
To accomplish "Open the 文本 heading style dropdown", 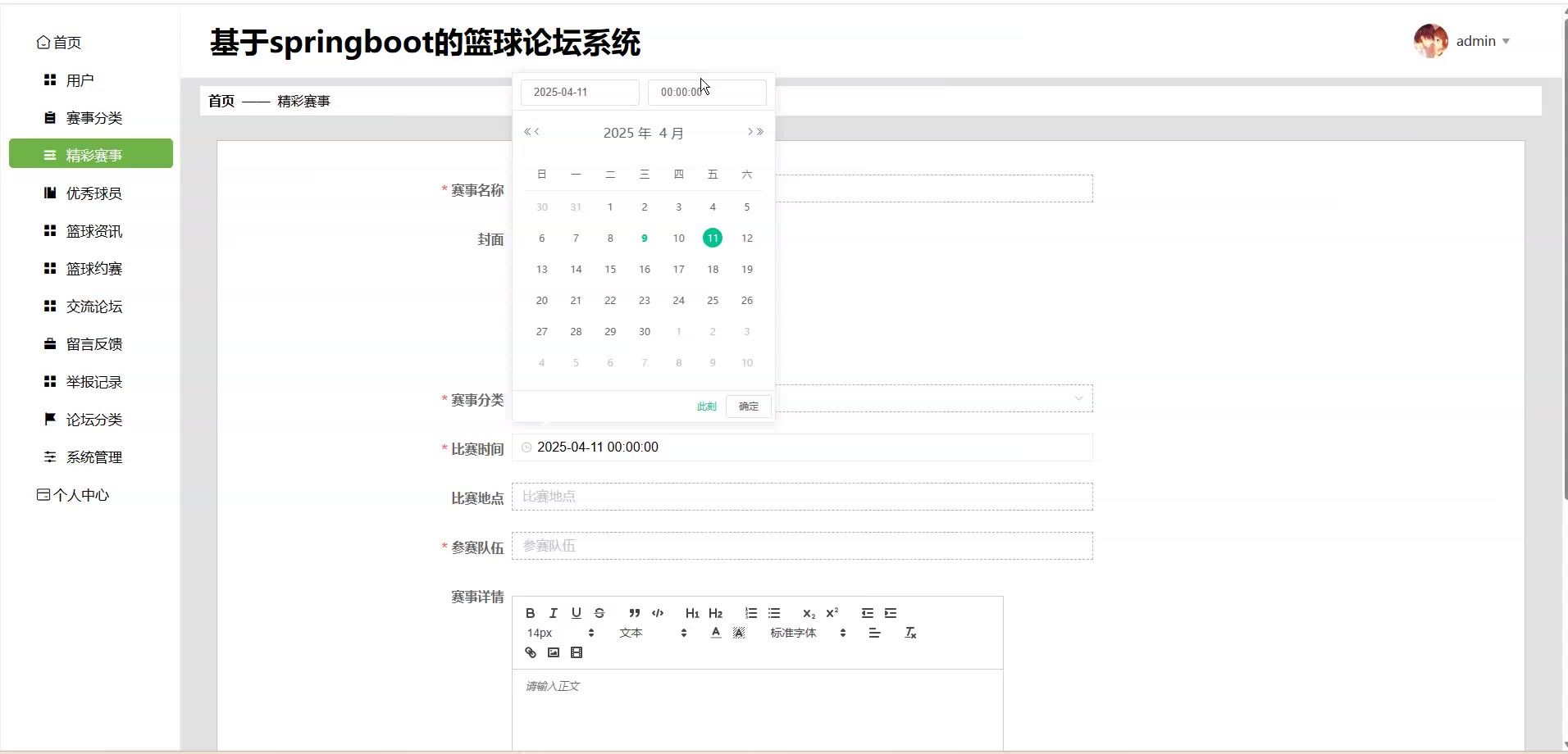I will (653, 633).
